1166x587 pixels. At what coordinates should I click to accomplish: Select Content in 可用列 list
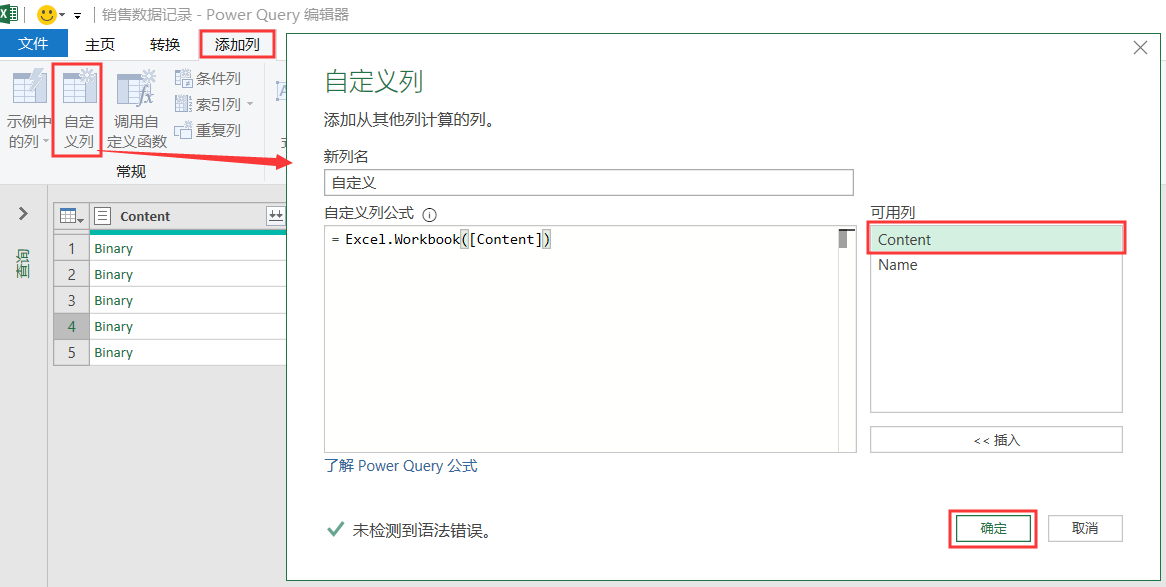click(996, 240)
